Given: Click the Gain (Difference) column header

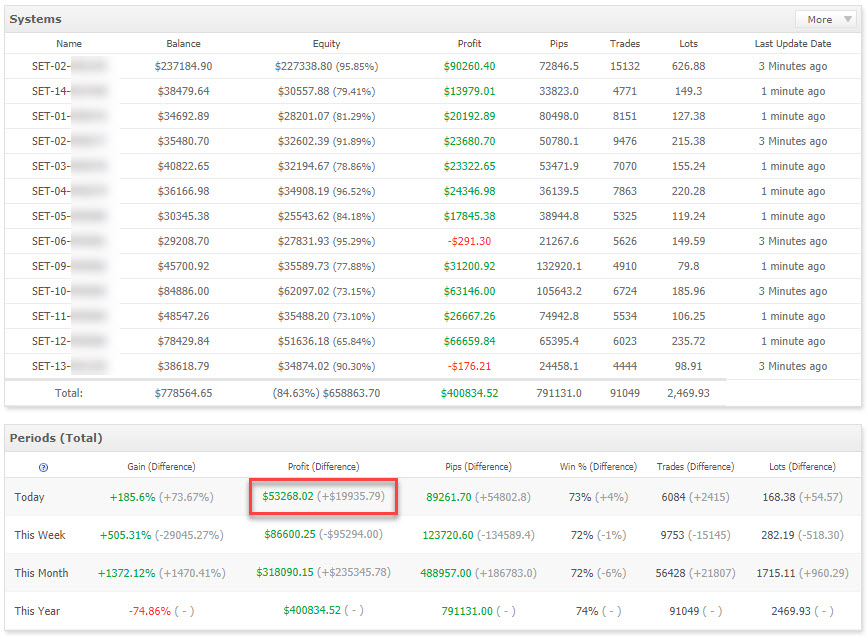Looking at the screenshot, I should click(x=161, y=467).
